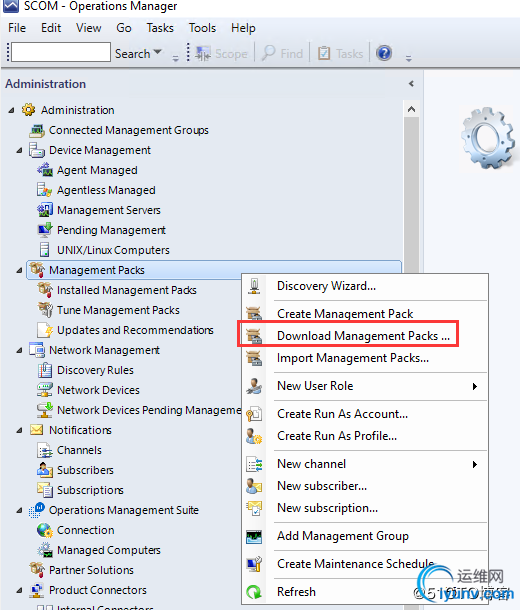Image resolution: width=520 pixels, height=610 pixels.
Task: Open the Tools menu
Action: pos(202,28)
